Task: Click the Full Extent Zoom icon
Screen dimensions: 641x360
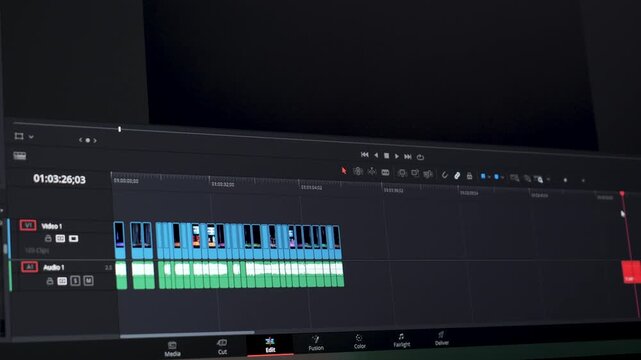Action: pyautogui.click(x=515, y=178)
